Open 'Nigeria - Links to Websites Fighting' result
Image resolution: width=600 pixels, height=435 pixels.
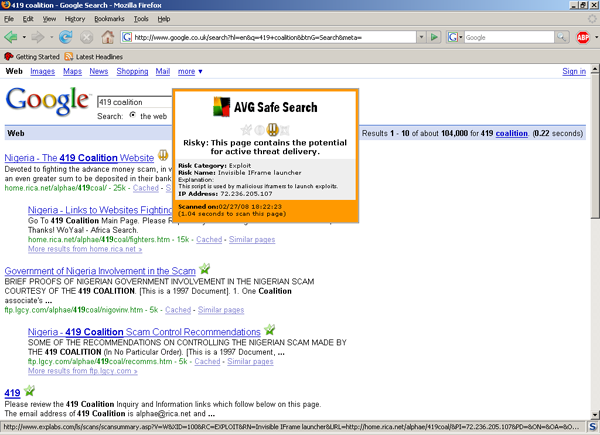click(x=100, y=210)
